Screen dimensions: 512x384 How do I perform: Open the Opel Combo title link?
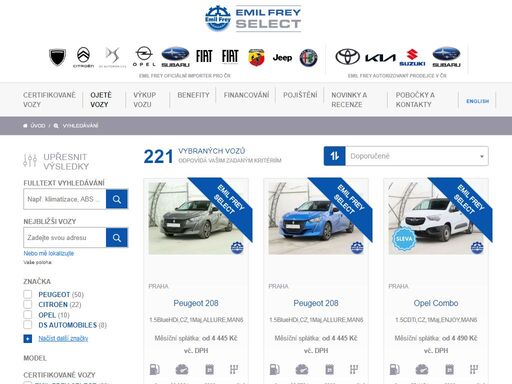tap(436, 303)
